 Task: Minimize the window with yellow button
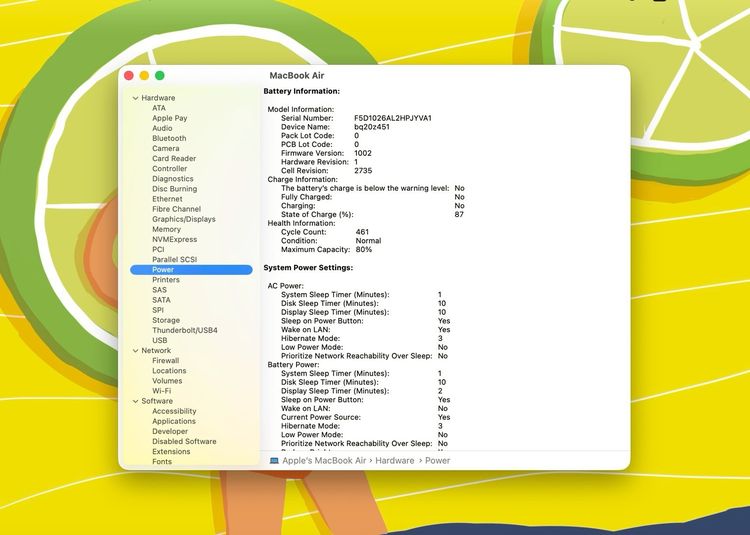tap(144, 76)
